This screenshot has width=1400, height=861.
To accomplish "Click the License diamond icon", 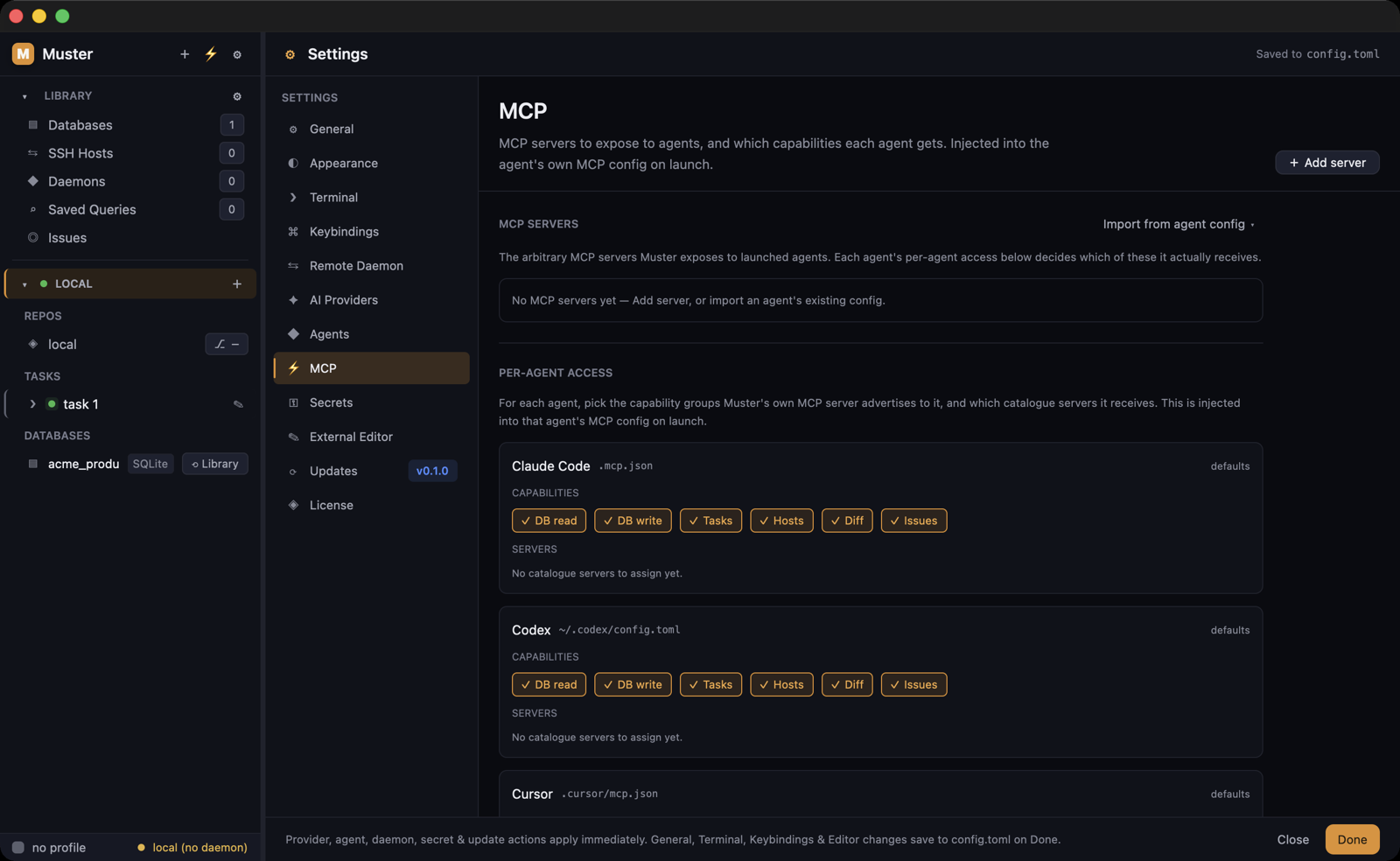I will coord(293,505).
